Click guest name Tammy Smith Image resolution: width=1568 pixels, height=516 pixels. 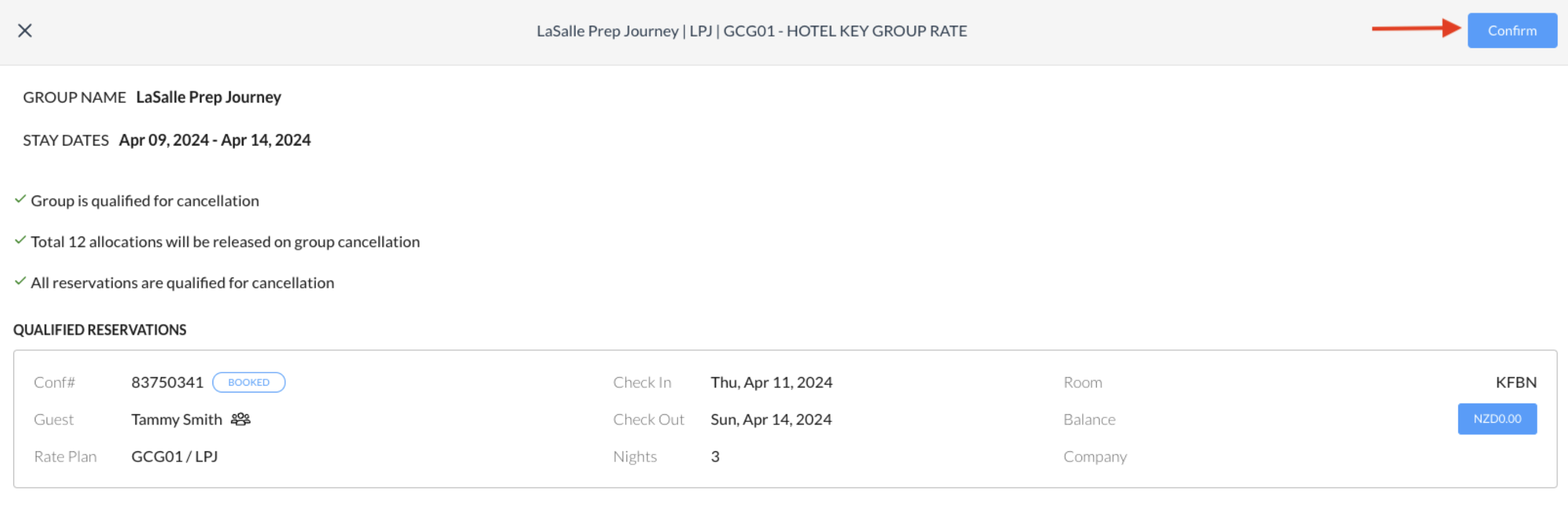click(177, 419)
